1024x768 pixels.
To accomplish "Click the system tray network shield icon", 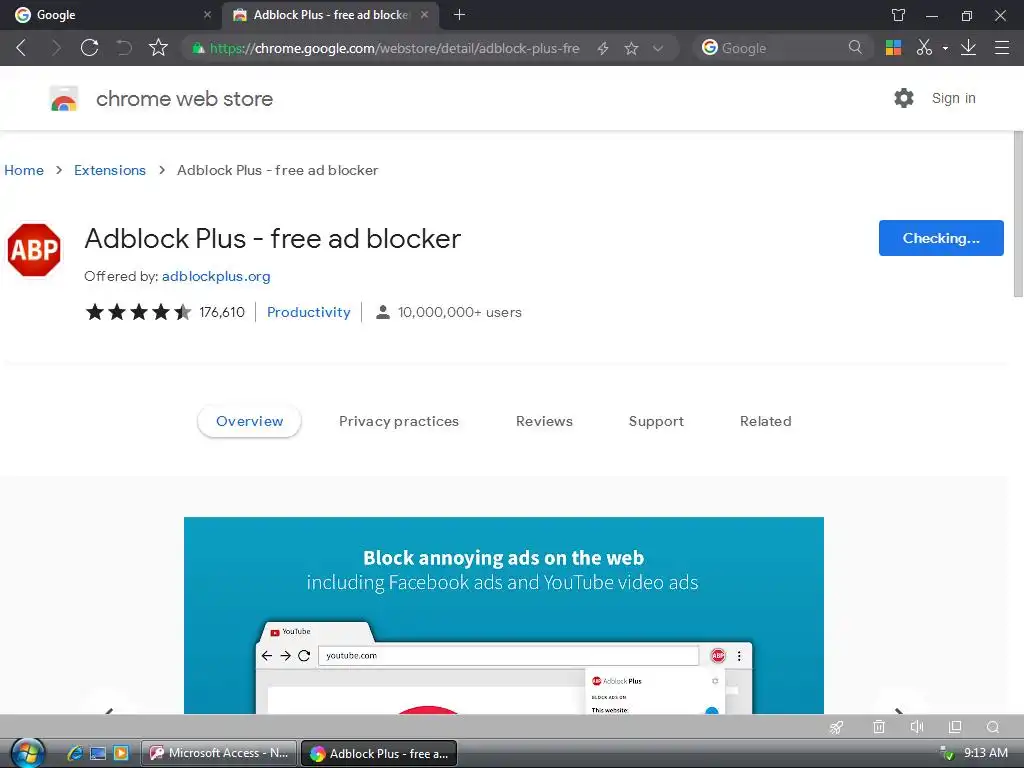I will (946, 754).
